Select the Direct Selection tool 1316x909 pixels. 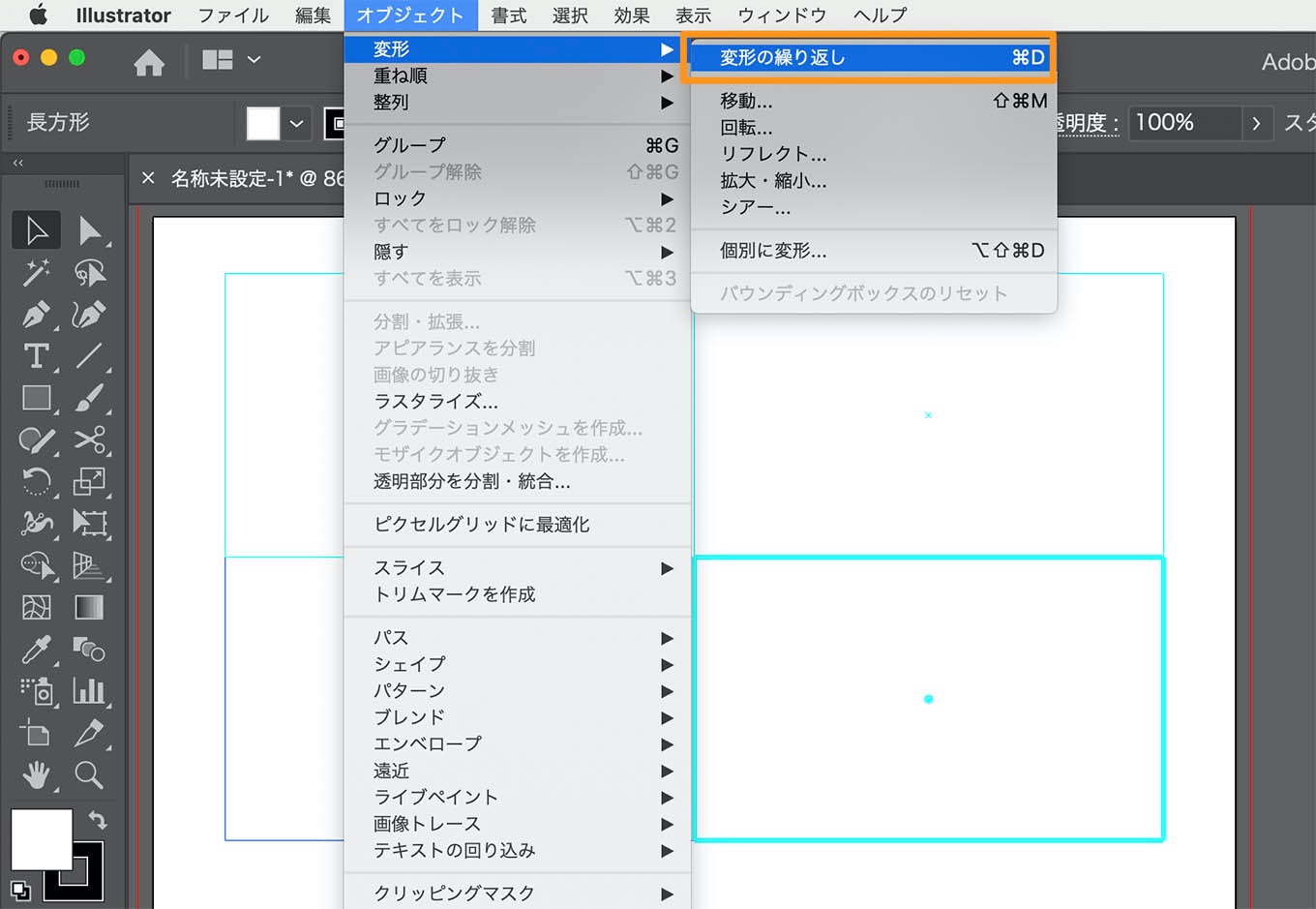[x=90, y=230]
